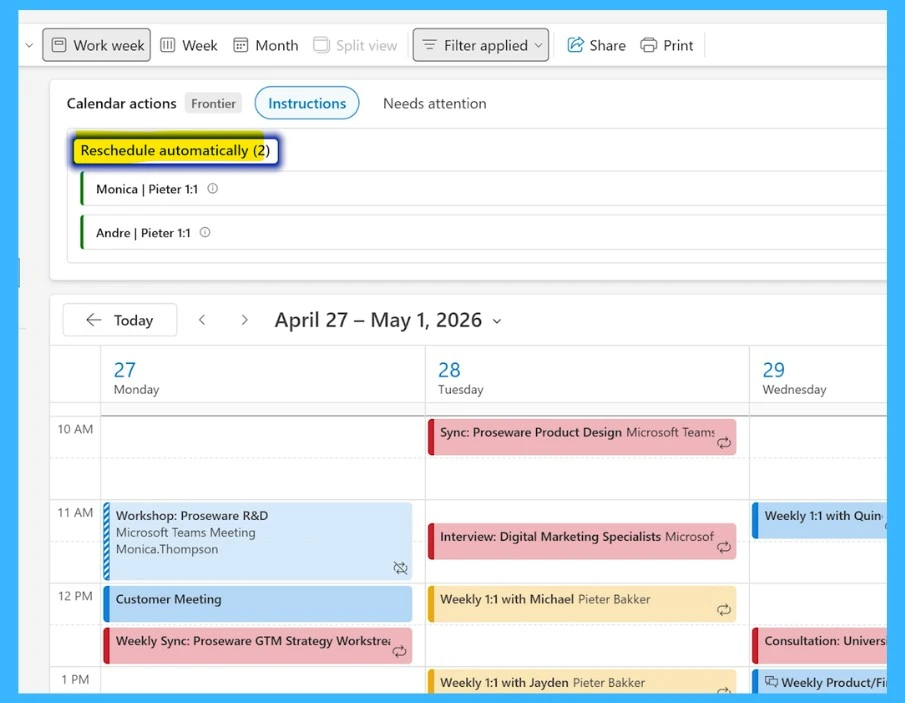Share the calendar
The width and height of the screenshot is (905, 703).
tap(596, 45)
